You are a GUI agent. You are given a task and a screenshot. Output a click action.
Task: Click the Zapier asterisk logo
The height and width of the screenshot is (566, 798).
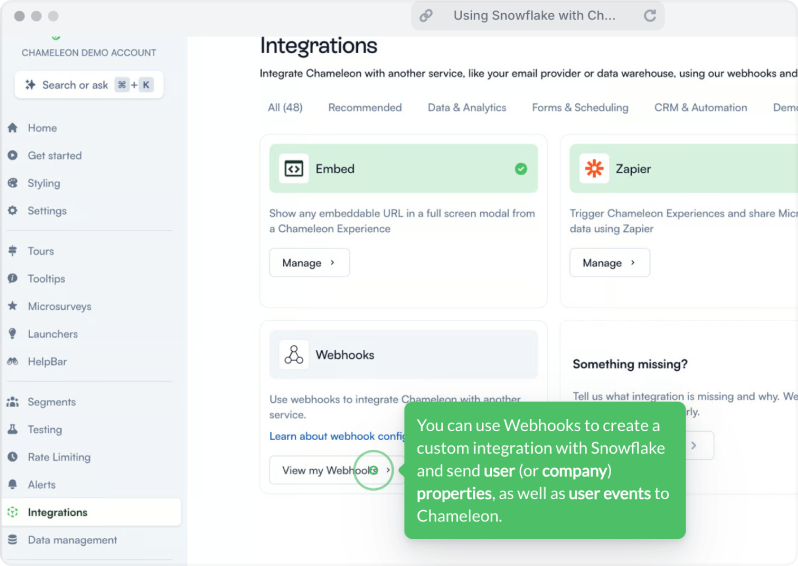click(594, 168)
